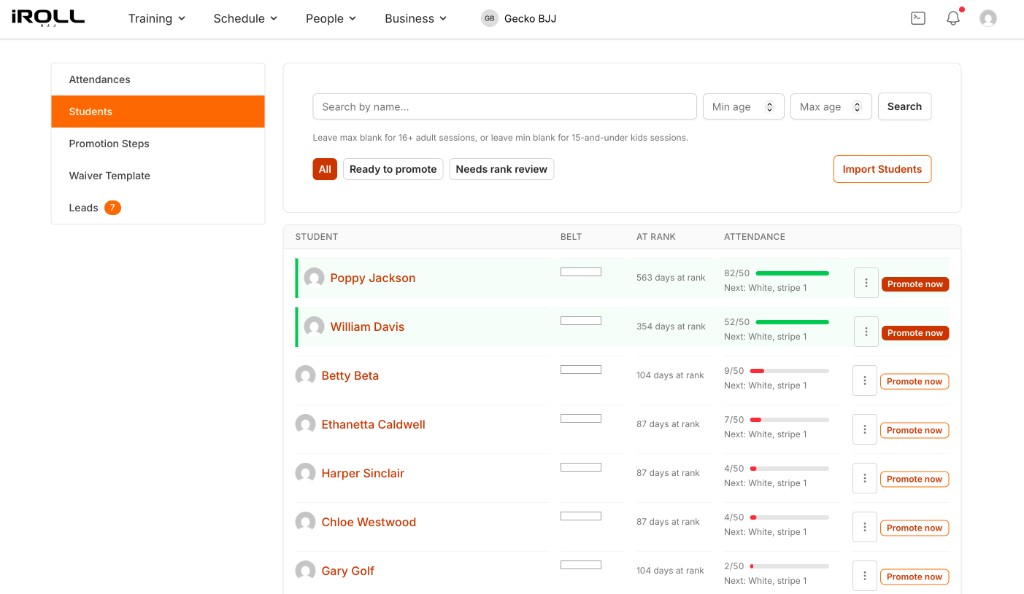
Task: Click Harper Sinclair's avatar icon
Action: pos(305,473)
